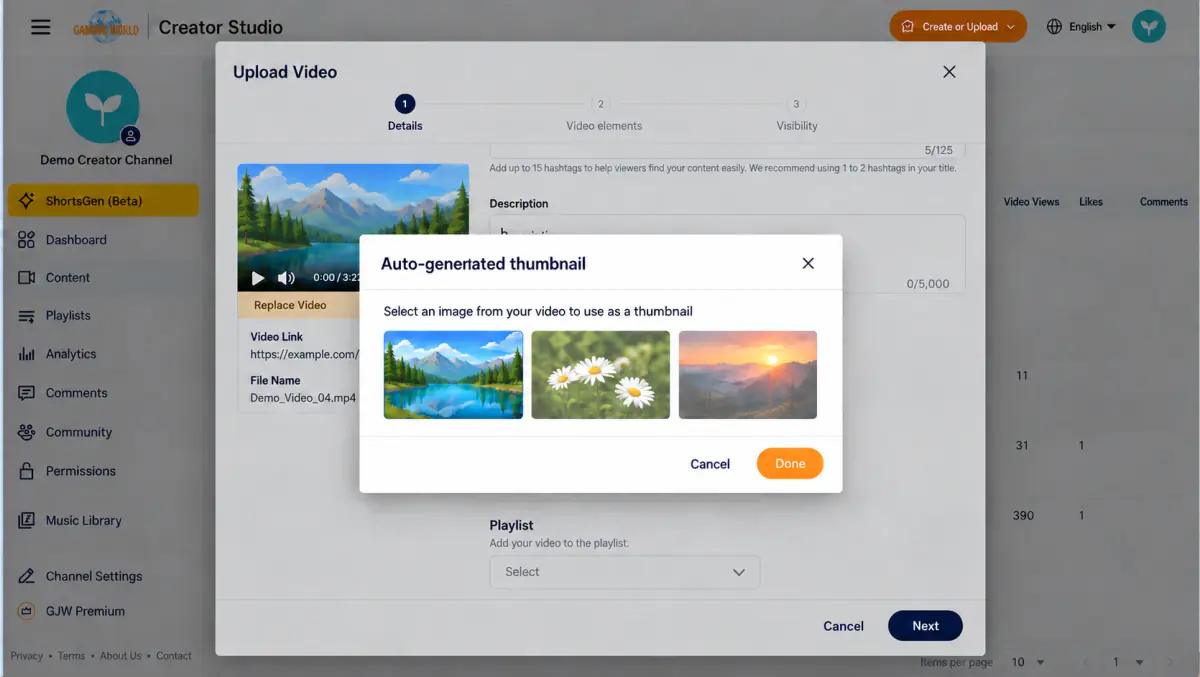This screenshot has width=1200, height=677.
Task: Click the Demo Creator Channel avatar
Action: coord(103,106)
